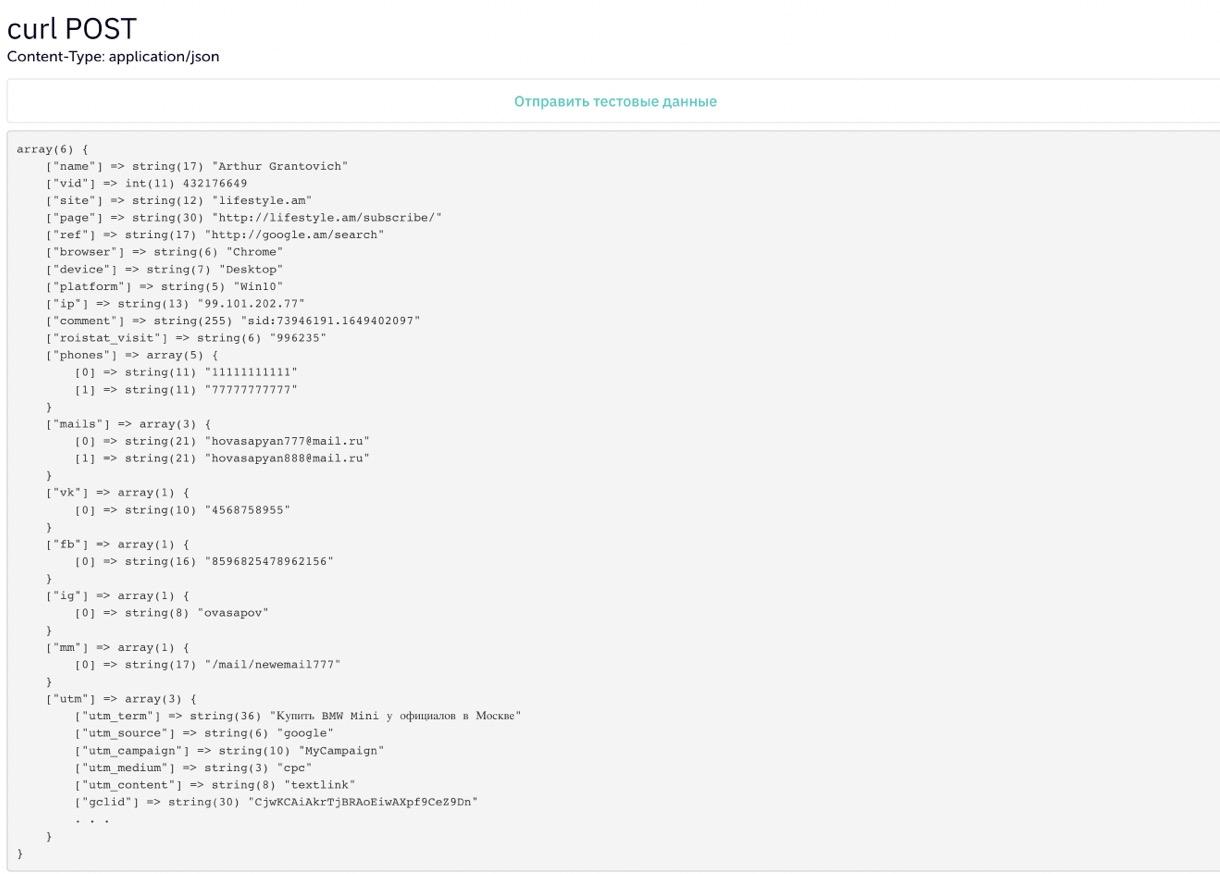Viewport: 1220px width, 874px height.
Task: Click the 'Отправить тестовые данные' button
Action: [615, 102]
